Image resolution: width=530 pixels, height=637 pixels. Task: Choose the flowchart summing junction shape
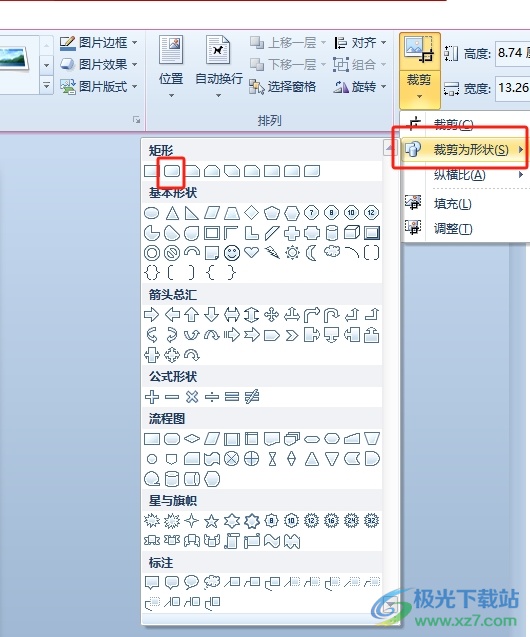[x=232, y=459]
